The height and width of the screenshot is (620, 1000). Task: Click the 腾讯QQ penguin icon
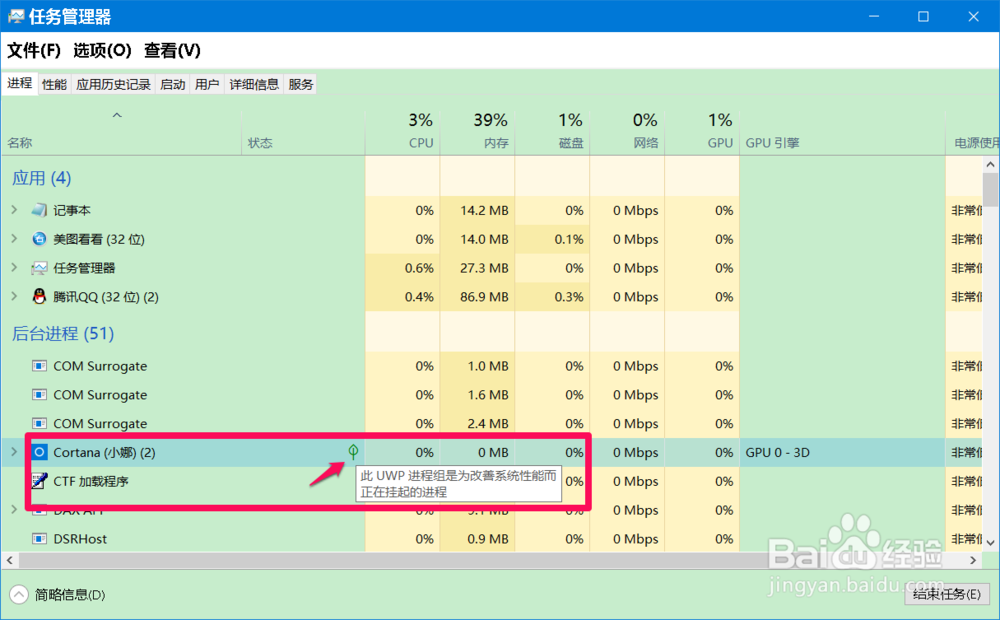[x=39, y=297]
